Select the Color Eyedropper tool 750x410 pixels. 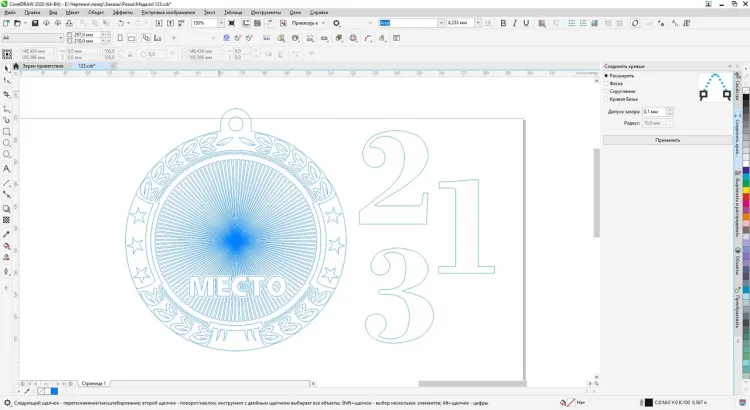tap(6, 234)
